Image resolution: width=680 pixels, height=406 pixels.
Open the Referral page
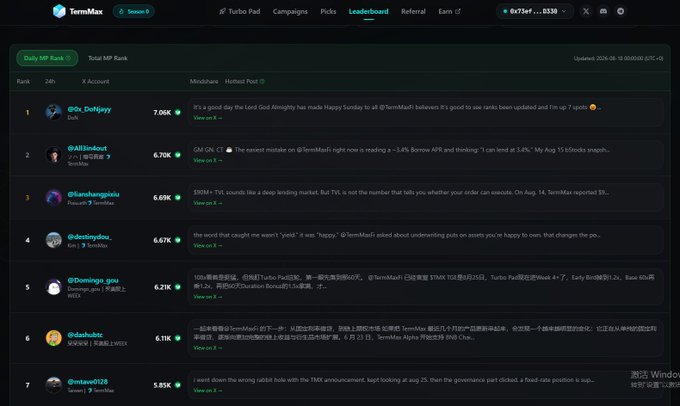click(413, 11)
